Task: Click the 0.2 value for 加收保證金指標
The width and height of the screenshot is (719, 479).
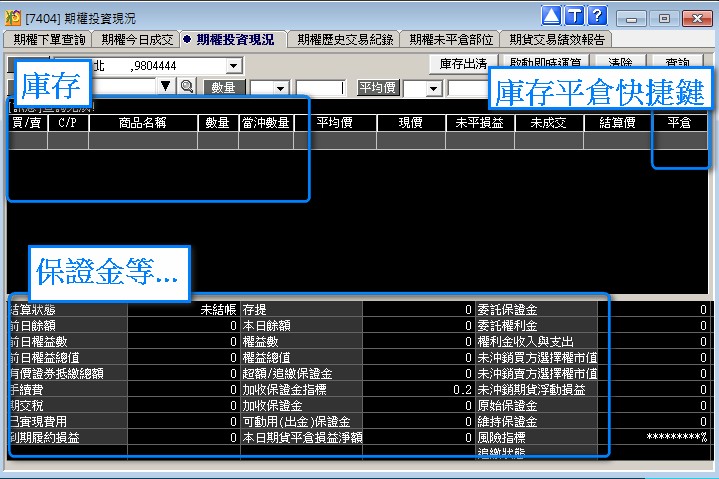Action: click(462, 390)
